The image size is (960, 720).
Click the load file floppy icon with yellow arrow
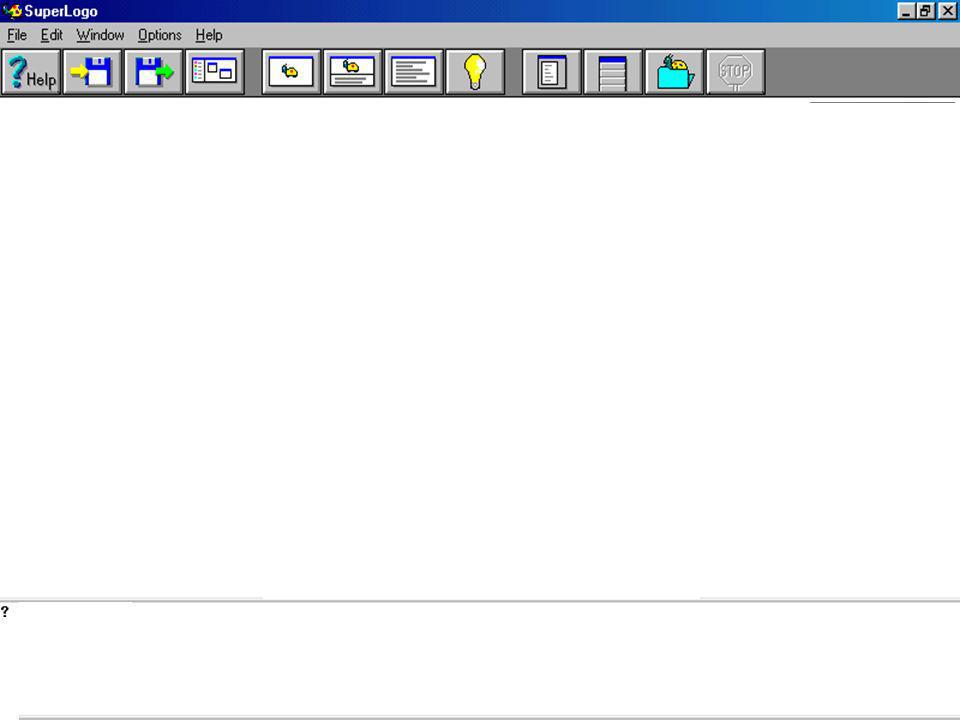pyautogui.click(x=92, y=72)
